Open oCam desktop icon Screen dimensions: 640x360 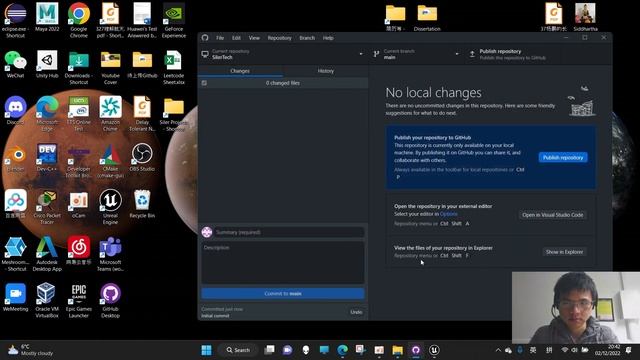tap(79, 204)
